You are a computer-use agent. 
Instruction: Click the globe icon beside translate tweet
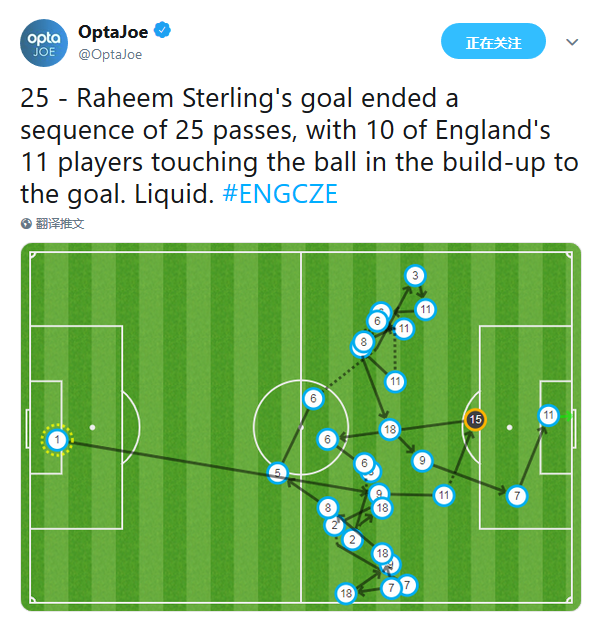click(x=26, y=224)
